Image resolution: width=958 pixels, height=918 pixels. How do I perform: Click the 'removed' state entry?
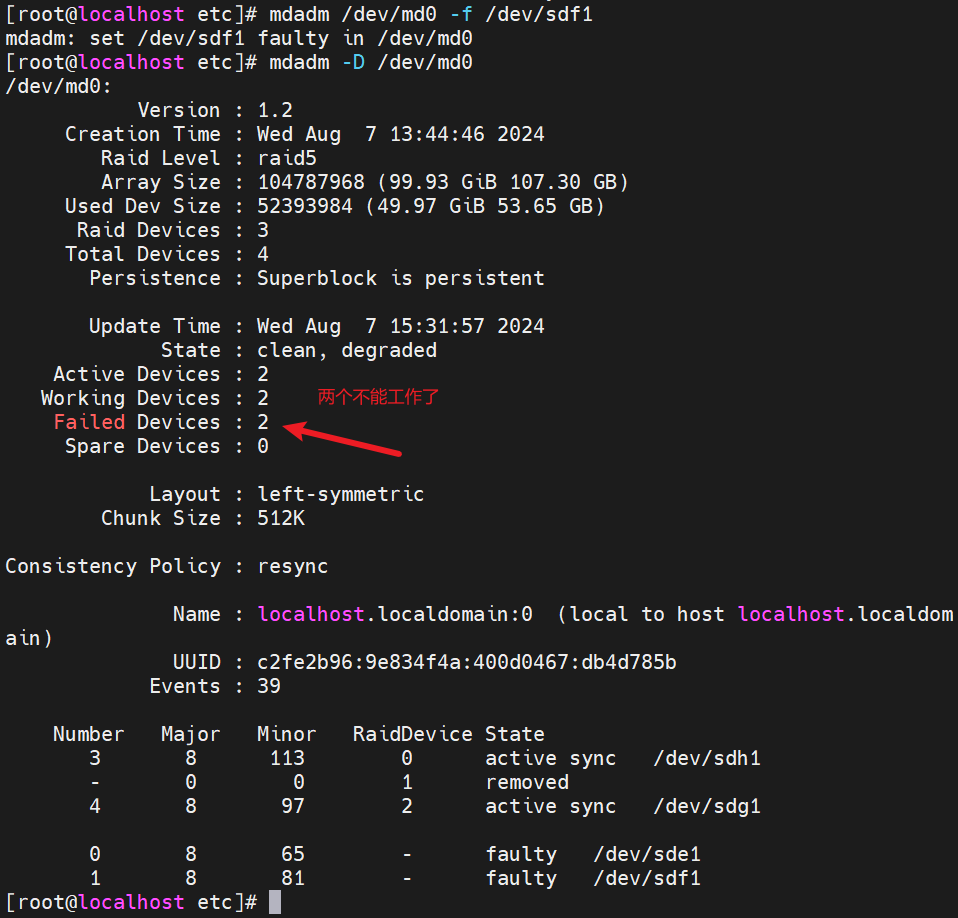tap(527, 782)
